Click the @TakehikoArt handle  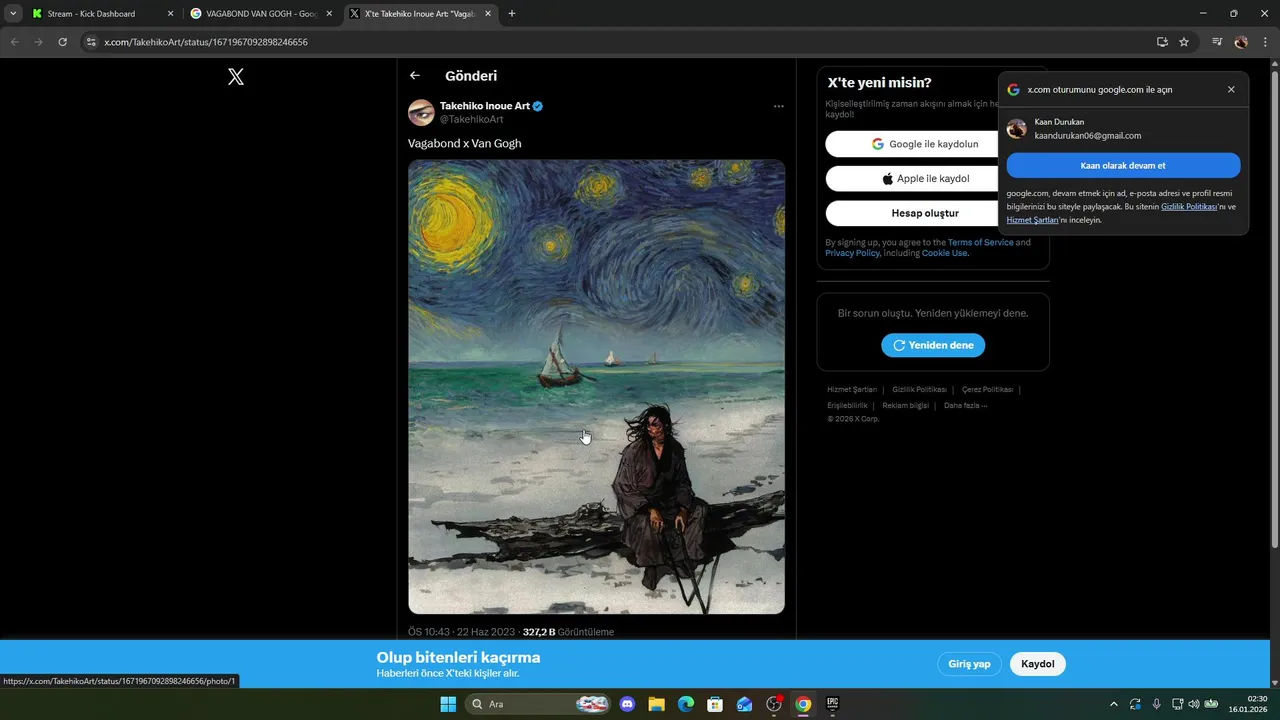pos(472,120)
